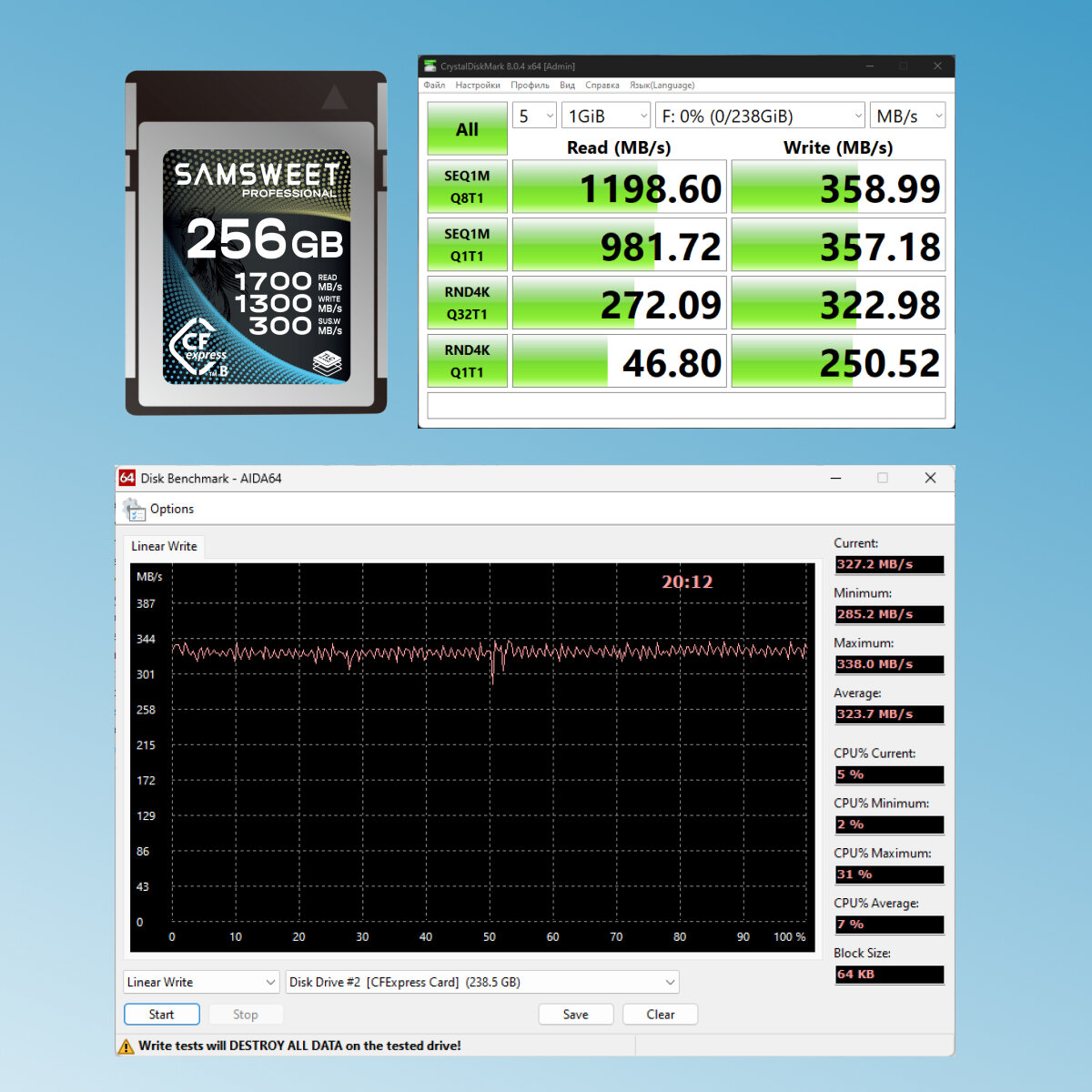Open the Профиль menu
The height and width of the screenshot is (1092, 1092).
click(530, 86)
